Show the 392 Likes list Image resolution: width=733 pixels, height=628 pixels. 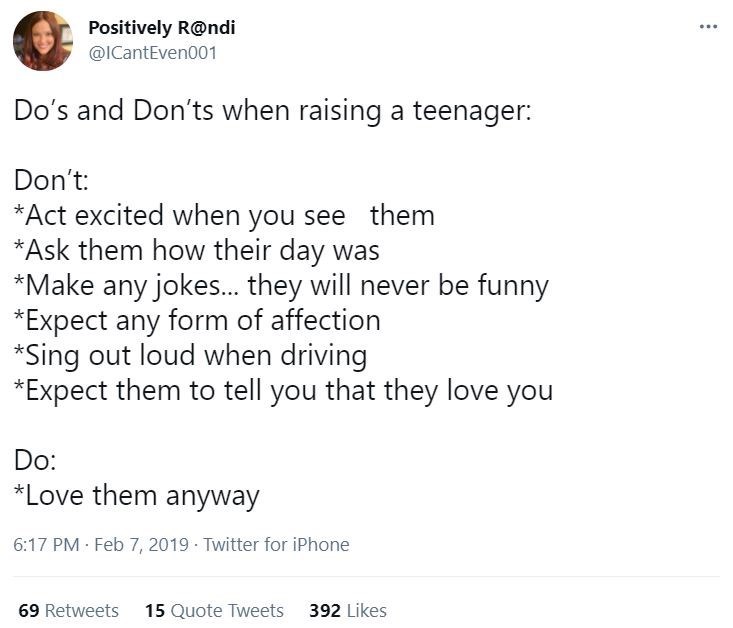(348, 610)
